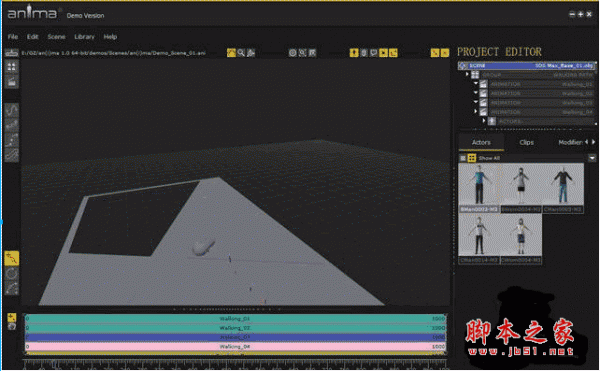Select the man in blue t-shirt actor thumbnail
The height and width of the screenshot is (371, 600).
479,188
